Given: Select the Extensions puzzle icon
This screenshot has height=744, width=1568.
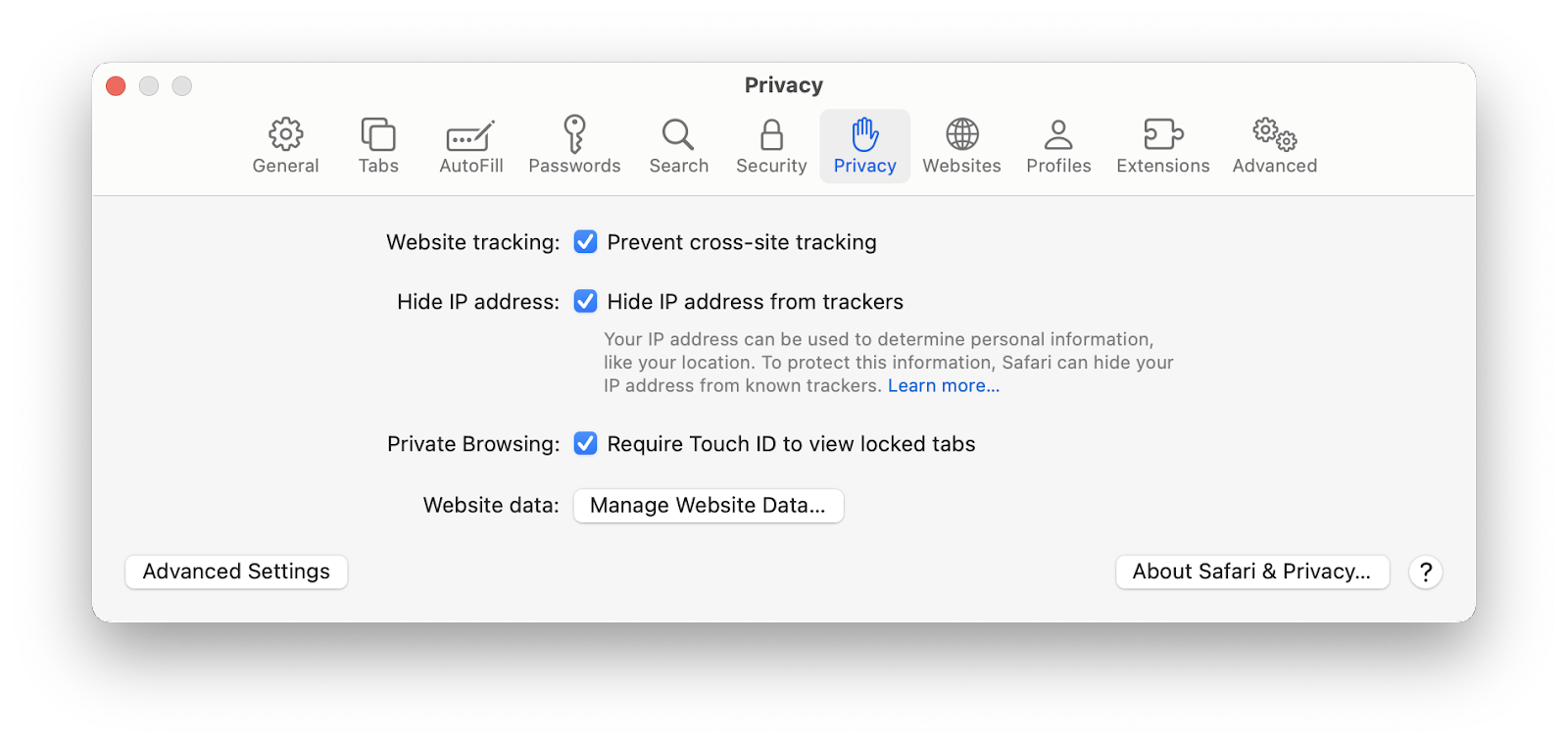Looking at the screenshot, I should click(1161, 145).
